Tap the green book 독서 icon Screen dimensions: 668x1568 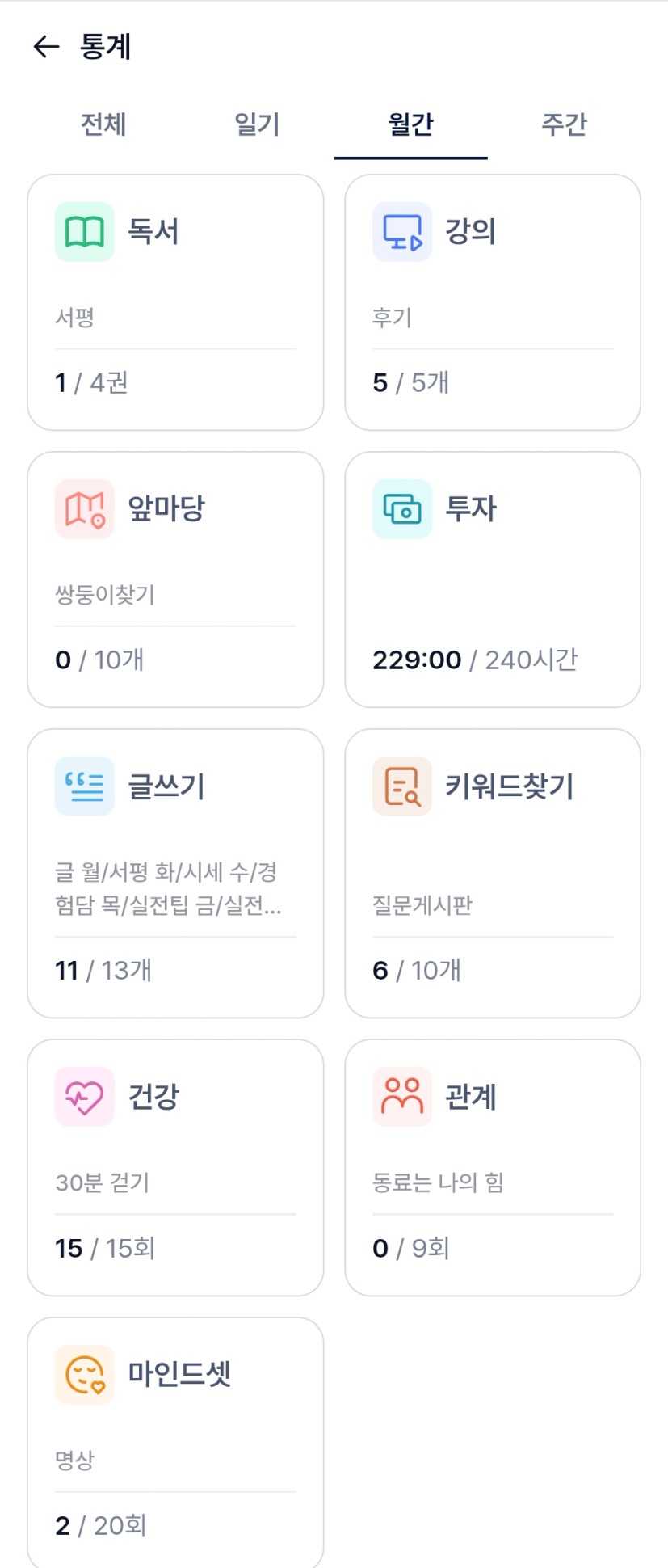tap(84, 232)
